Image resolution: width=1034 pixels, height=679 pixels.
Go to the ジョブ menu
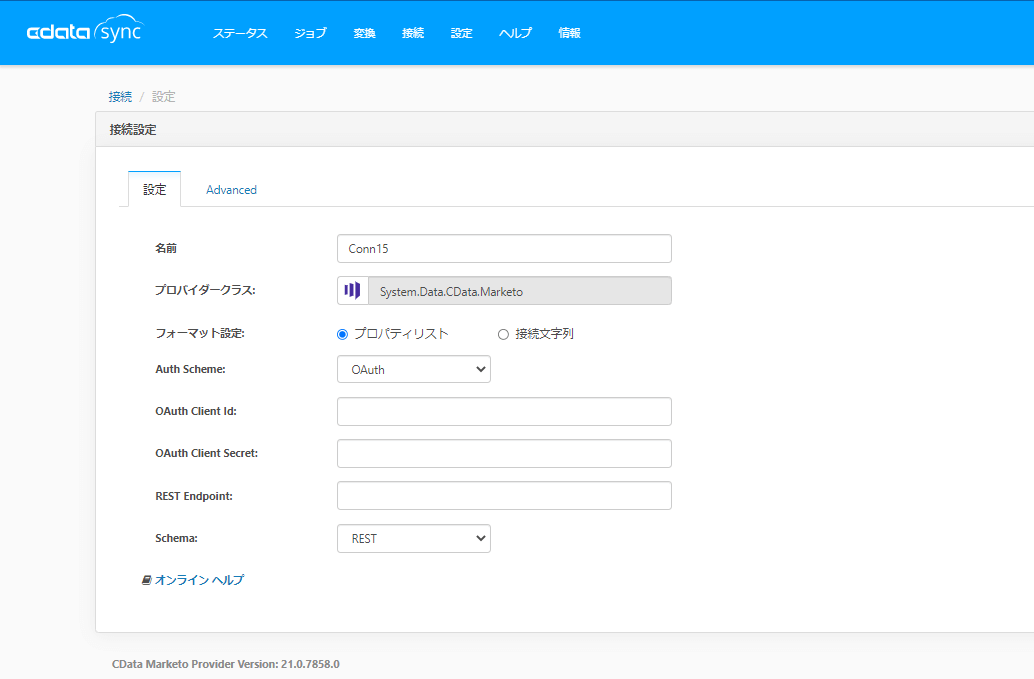pos(310,33)
